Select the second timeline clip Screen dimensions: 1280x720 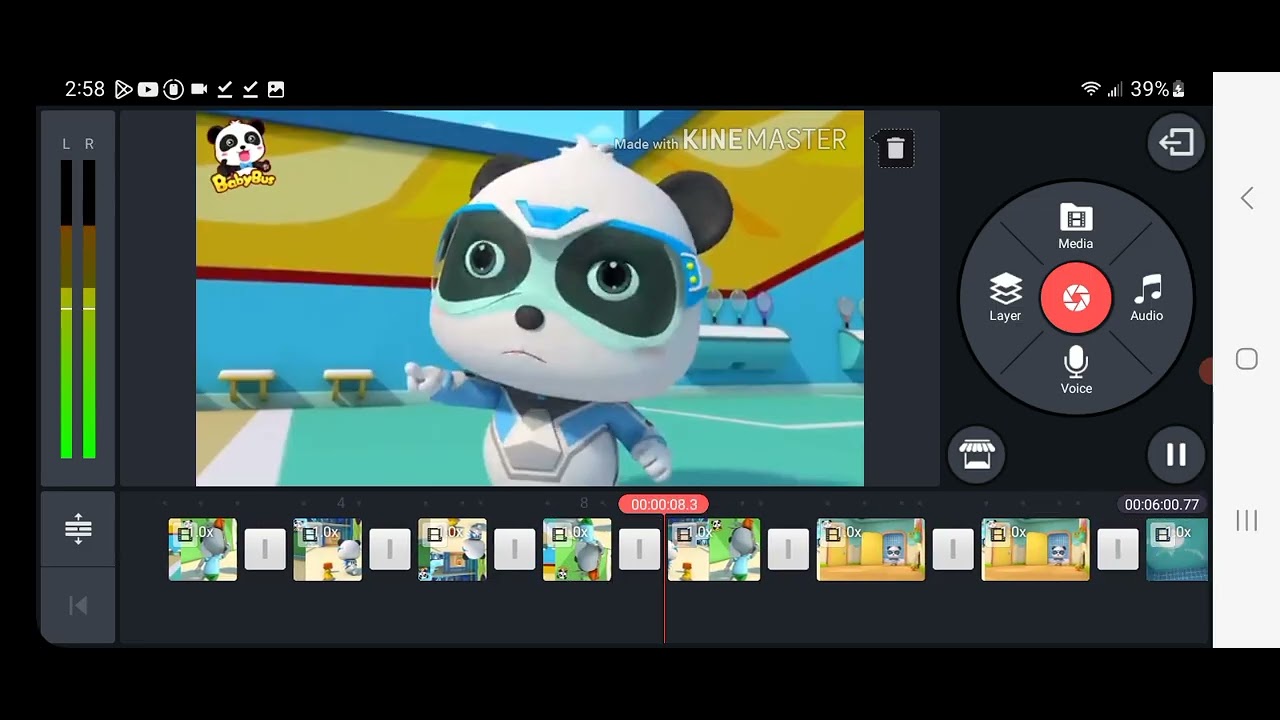click(x=328, y=549)
